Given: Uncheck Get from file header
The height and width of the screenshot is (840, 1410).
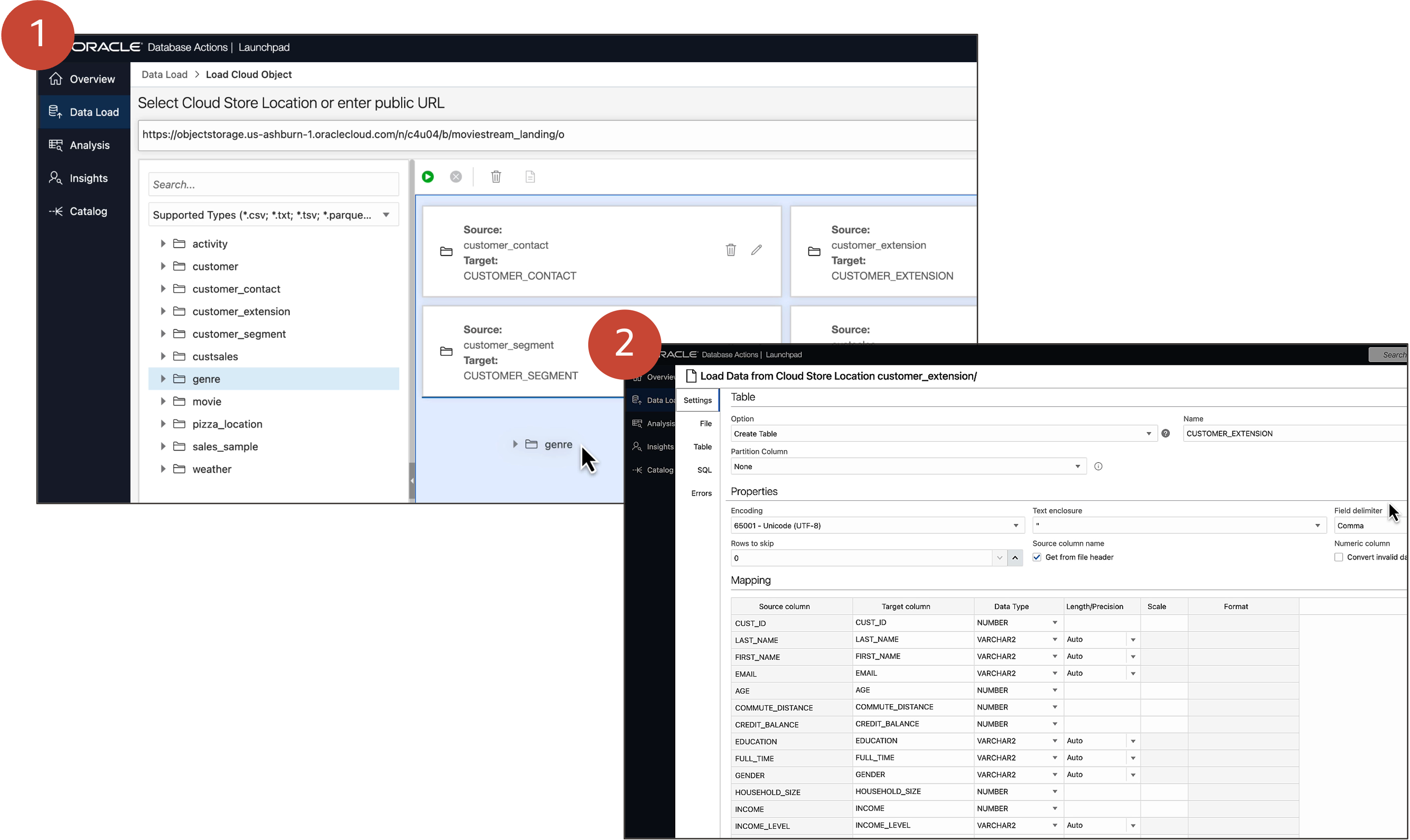Looking at the screenshot, I should pyautogui.click(x=1037, y=557).
